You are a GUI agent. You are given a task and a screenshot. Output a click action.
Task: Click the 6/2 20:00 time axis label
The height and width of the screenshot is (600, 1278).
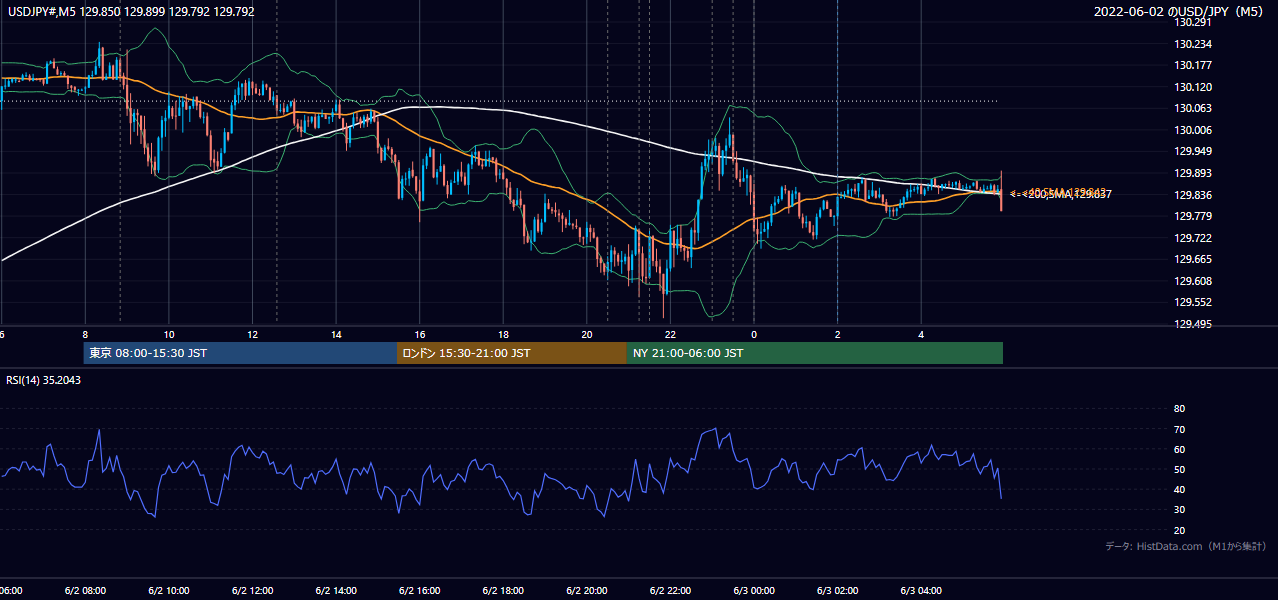click(x=587, y=591)
